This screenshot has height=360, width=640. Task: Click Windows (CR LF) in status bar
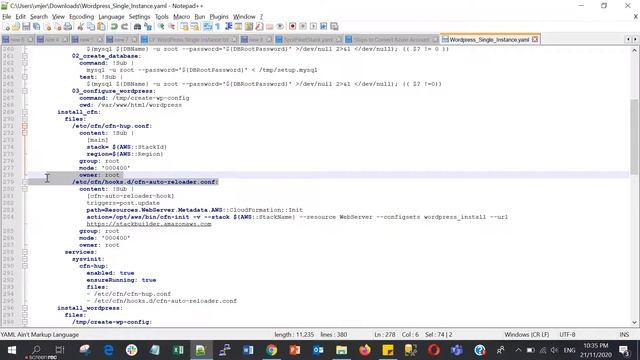coord(526,334)
